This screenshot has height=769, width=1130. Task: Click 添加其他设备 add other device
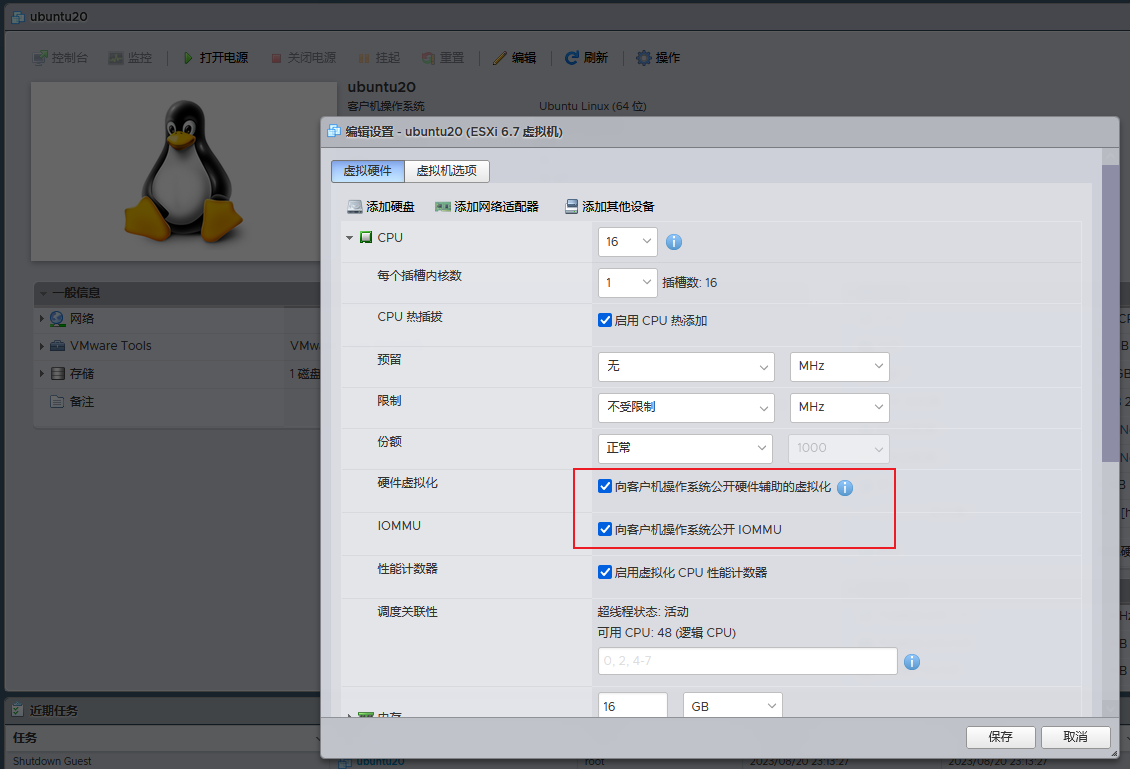click(x=610, y=207)
